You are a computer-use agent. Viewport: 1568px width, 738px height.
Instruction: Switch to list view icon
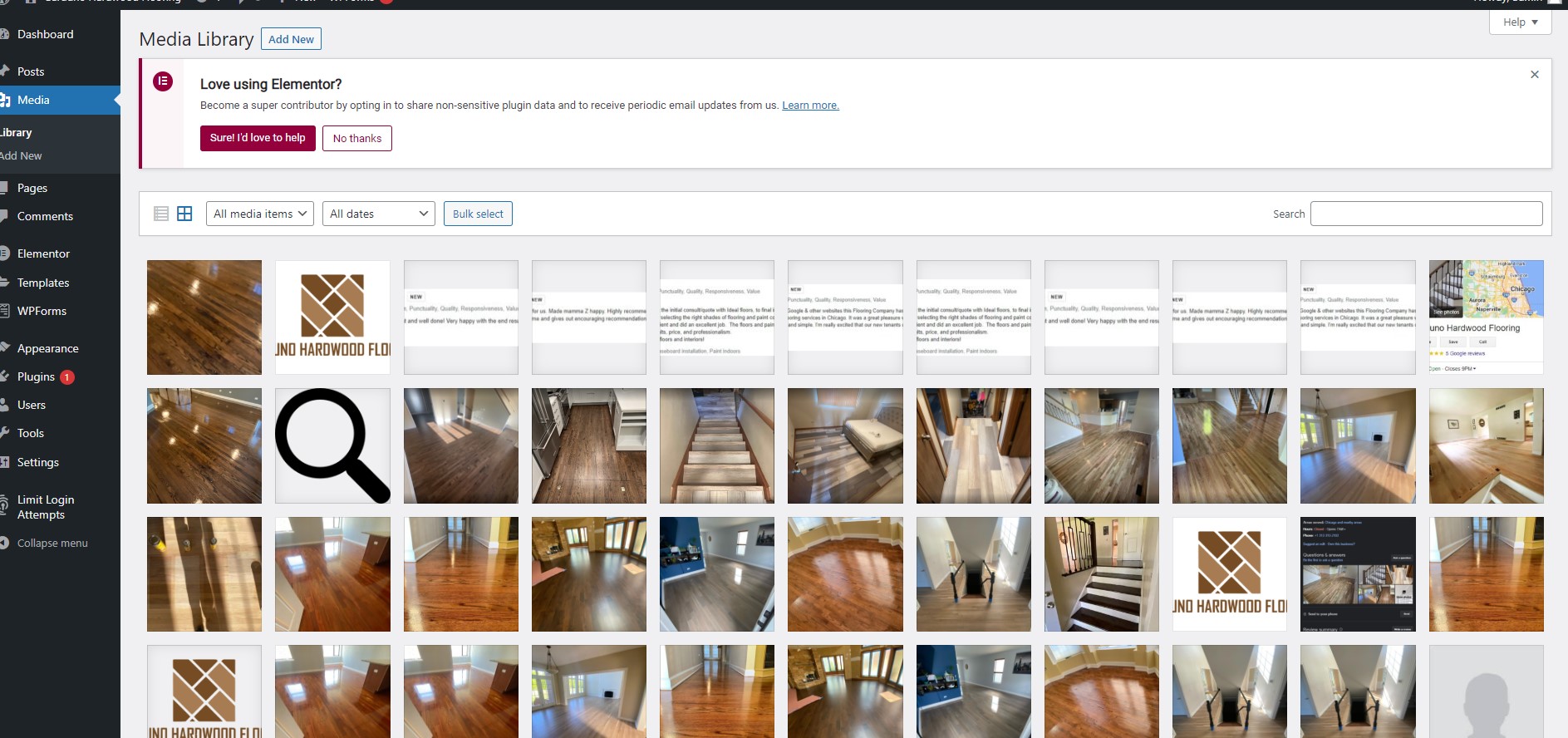161,214
